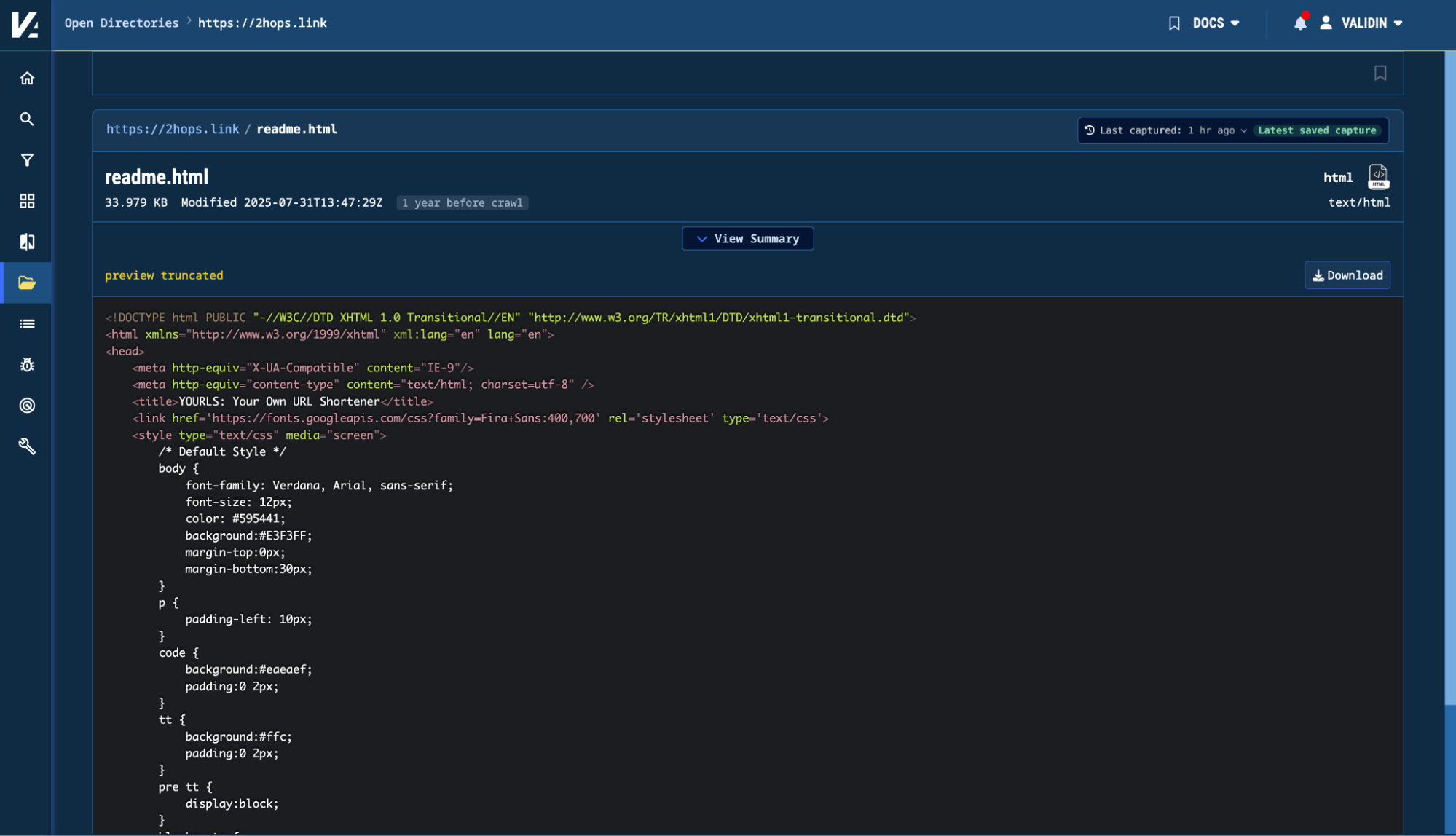This screenshot has height=836, width=1456.
Task: Open notifications bell
Action: (x=1300, y=23)
